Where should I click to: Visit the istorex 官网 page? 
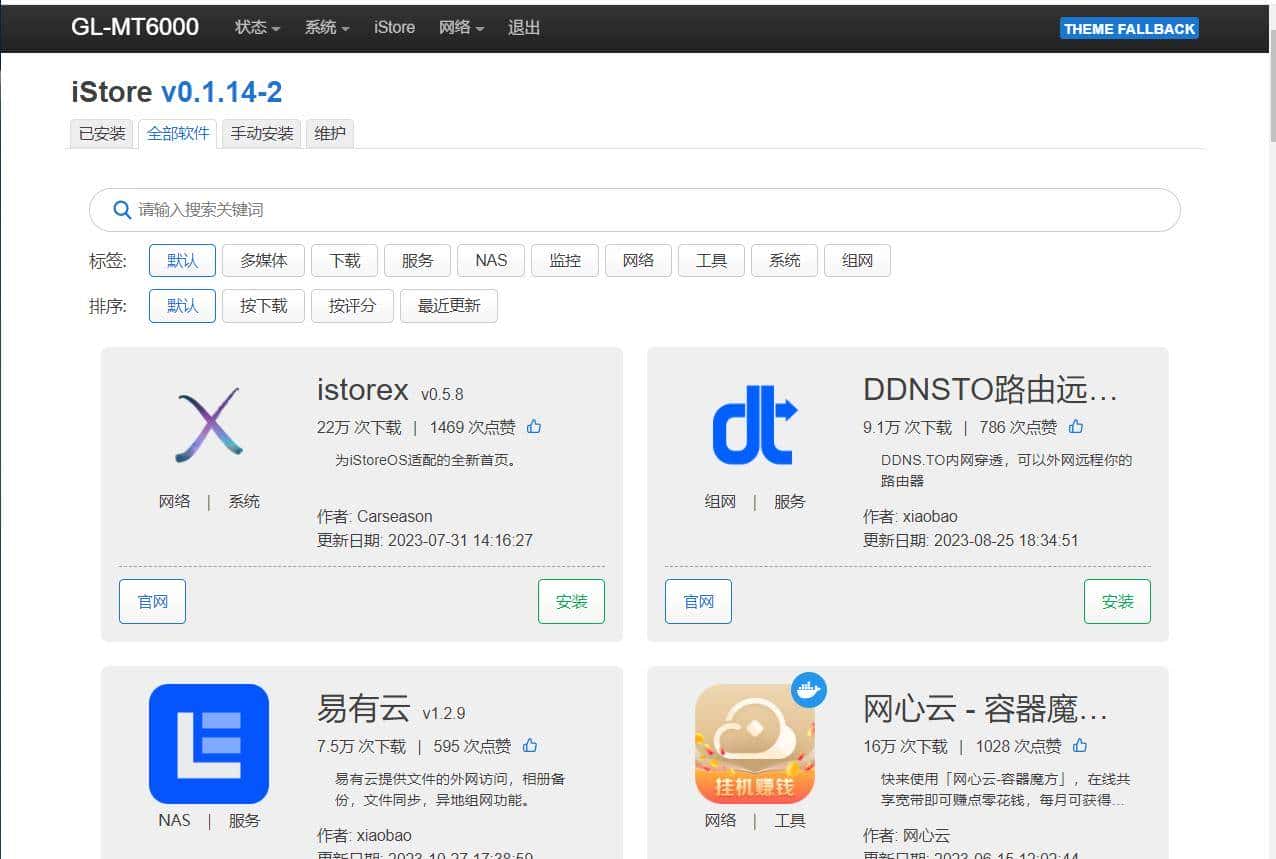[152, 601]
